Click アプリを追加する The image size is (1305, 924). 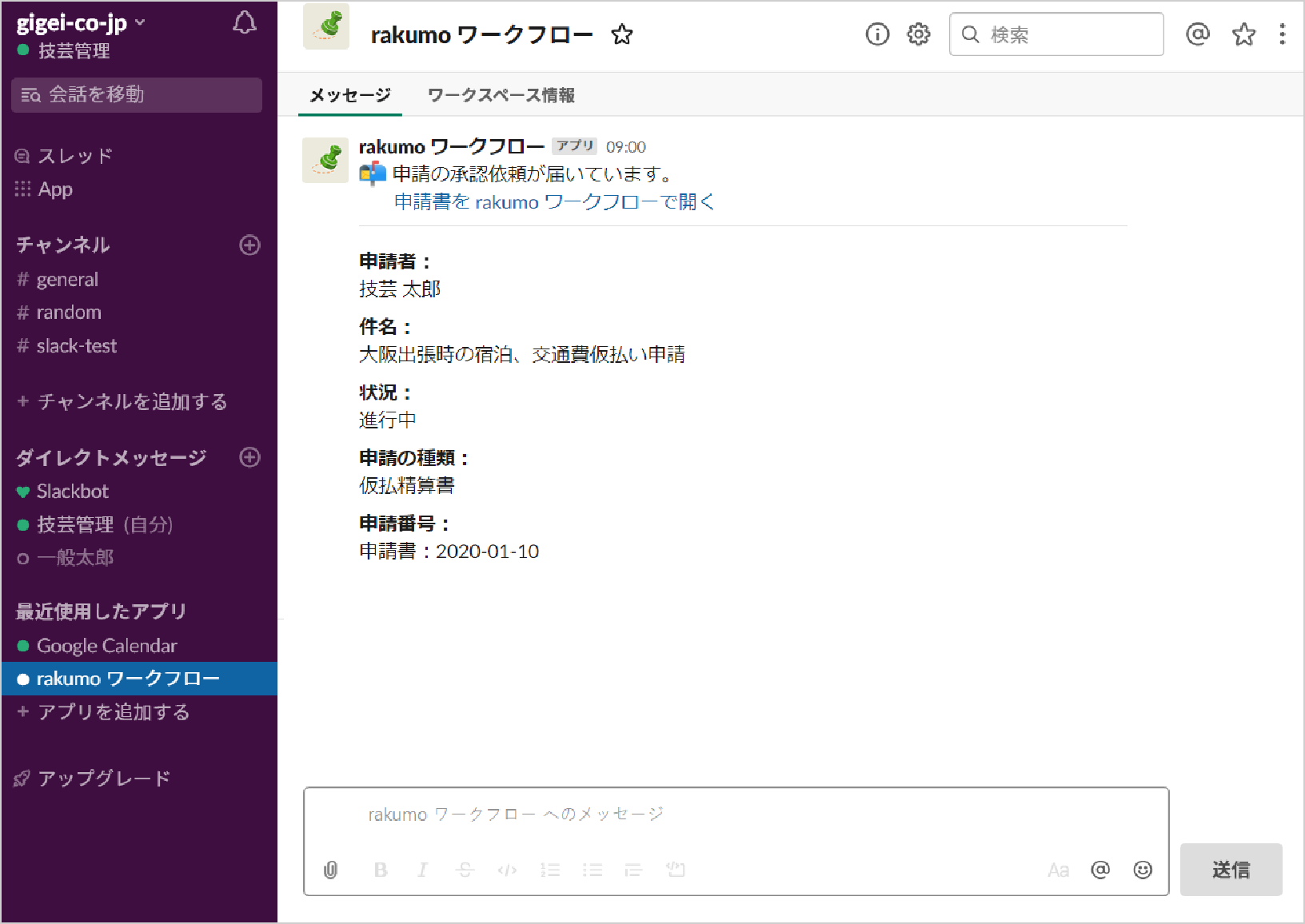click(x=103, y=712)
